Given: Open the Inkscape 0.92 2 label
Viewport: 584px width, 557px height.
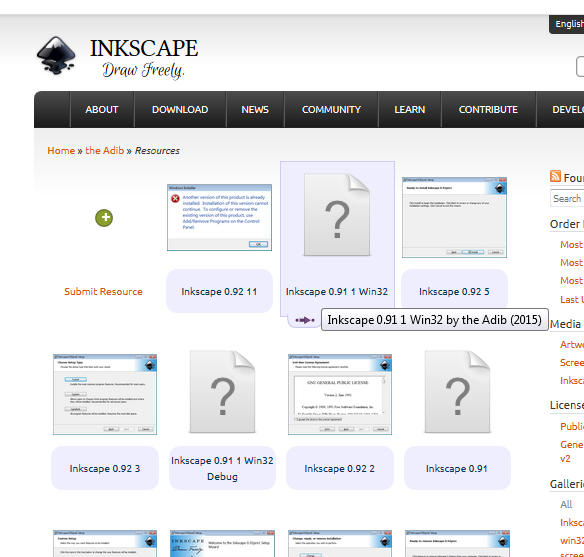Looking at the screenshot, I should 340,468.
